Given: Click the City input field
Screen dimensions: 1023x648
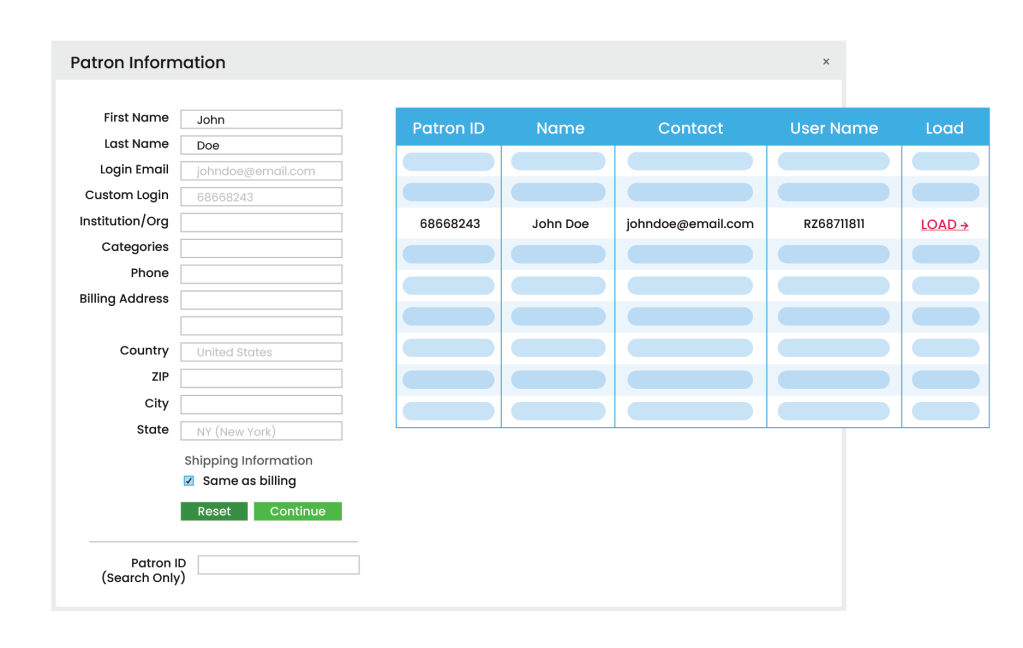Looking at the screenshot, I should [261, 404].
